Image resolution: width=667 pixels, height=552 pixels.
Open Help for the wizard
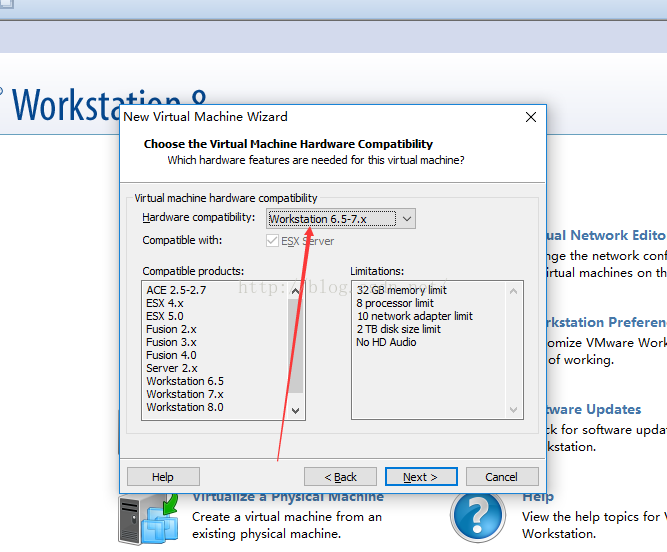click(x=163, y=477)
